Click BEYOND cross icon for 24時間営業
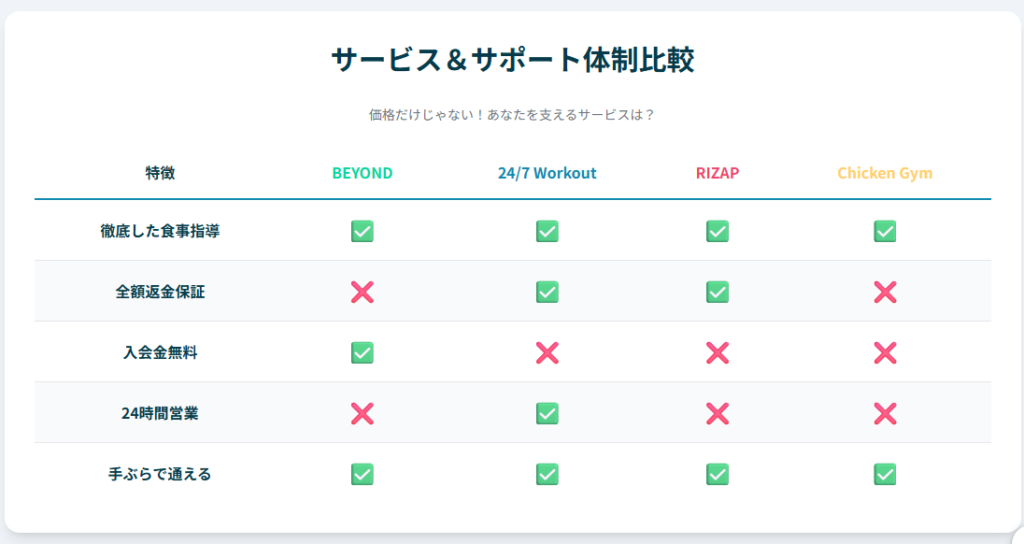The width and height of the screenshot is (1024, 544). pyautogui.click(x=362, y=413)
